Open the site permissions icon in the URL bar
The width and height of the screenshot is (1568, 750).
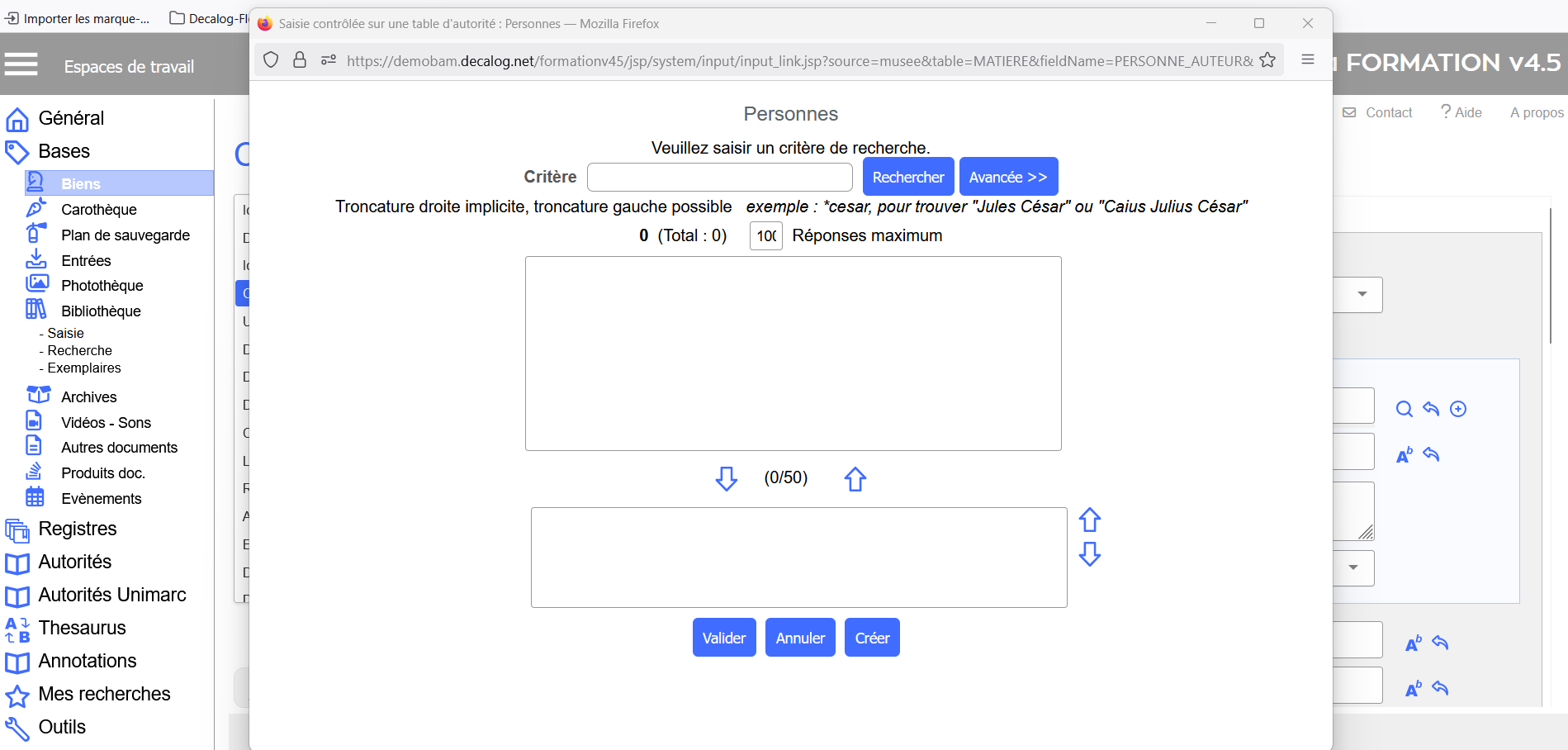[x=329, y=60]
